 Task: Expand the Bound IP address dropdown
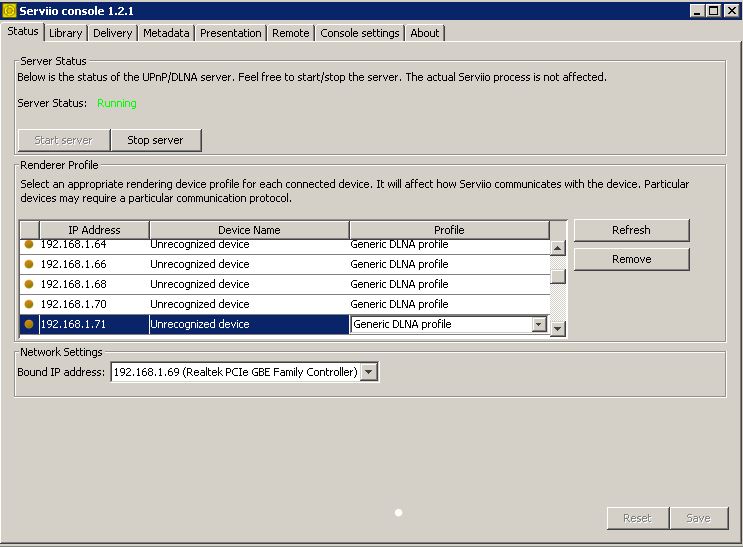click(369, 372)
